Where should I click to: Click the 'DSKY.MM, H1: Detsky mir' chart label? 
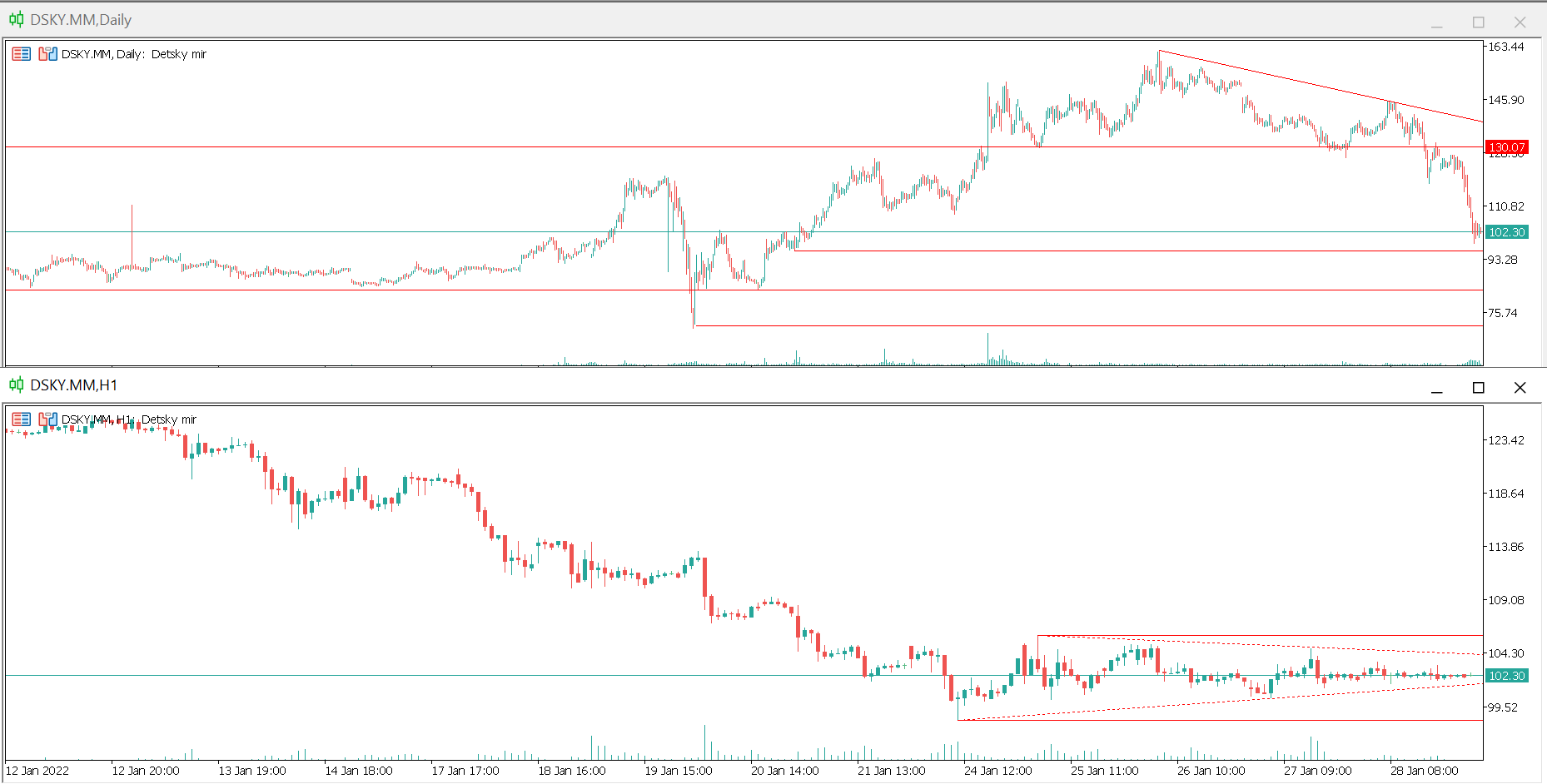pyautogui.click(x=129, y=419)
